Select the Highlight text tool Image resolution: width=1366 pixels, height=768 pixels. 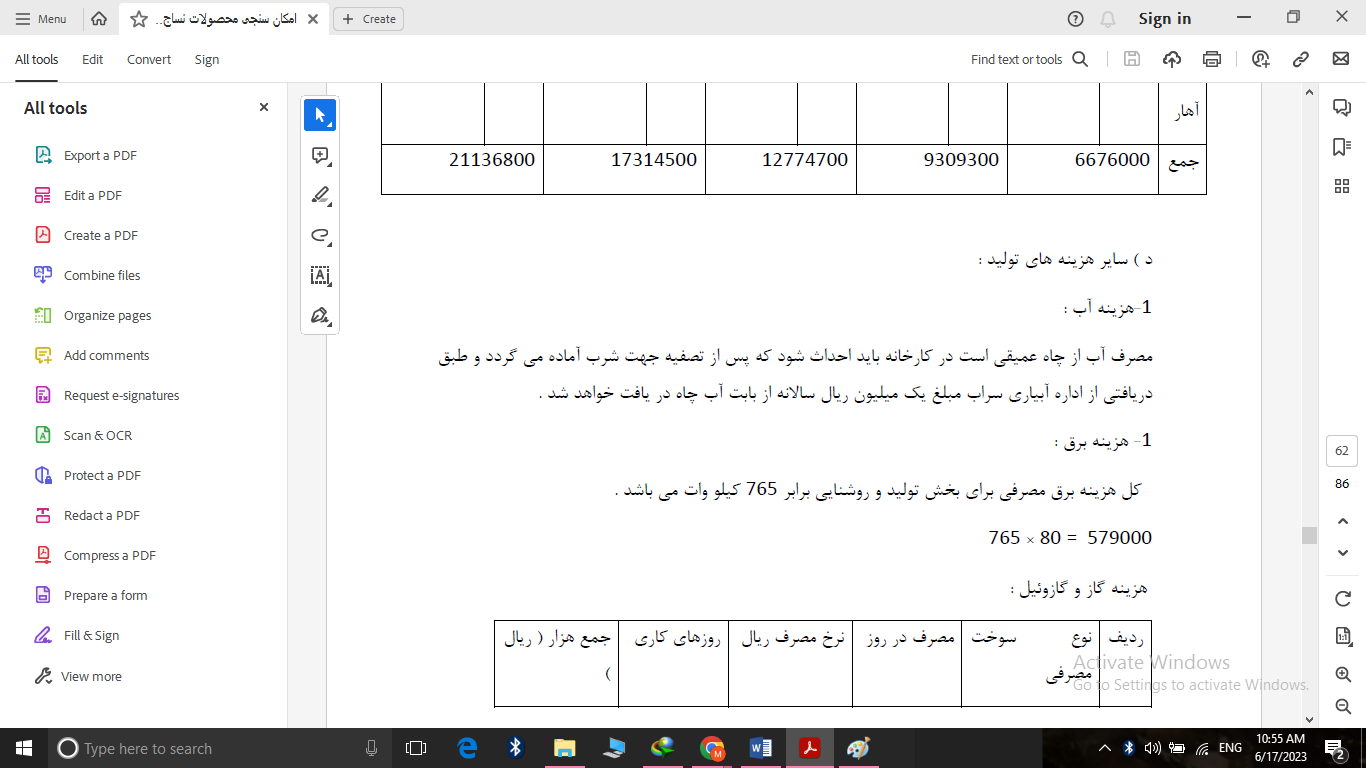tap(319, 196)
